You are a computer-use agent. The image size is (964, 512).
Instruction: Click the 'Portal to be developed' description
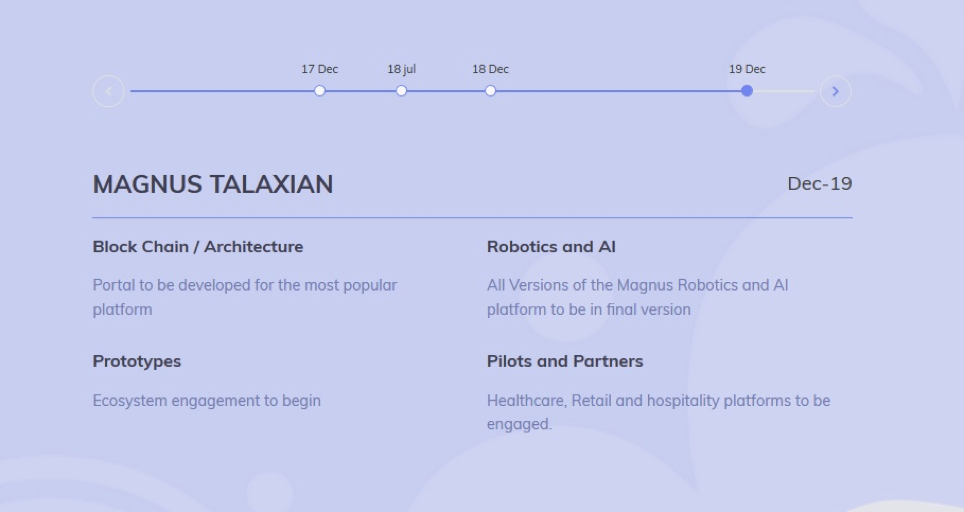coord(245,297)
